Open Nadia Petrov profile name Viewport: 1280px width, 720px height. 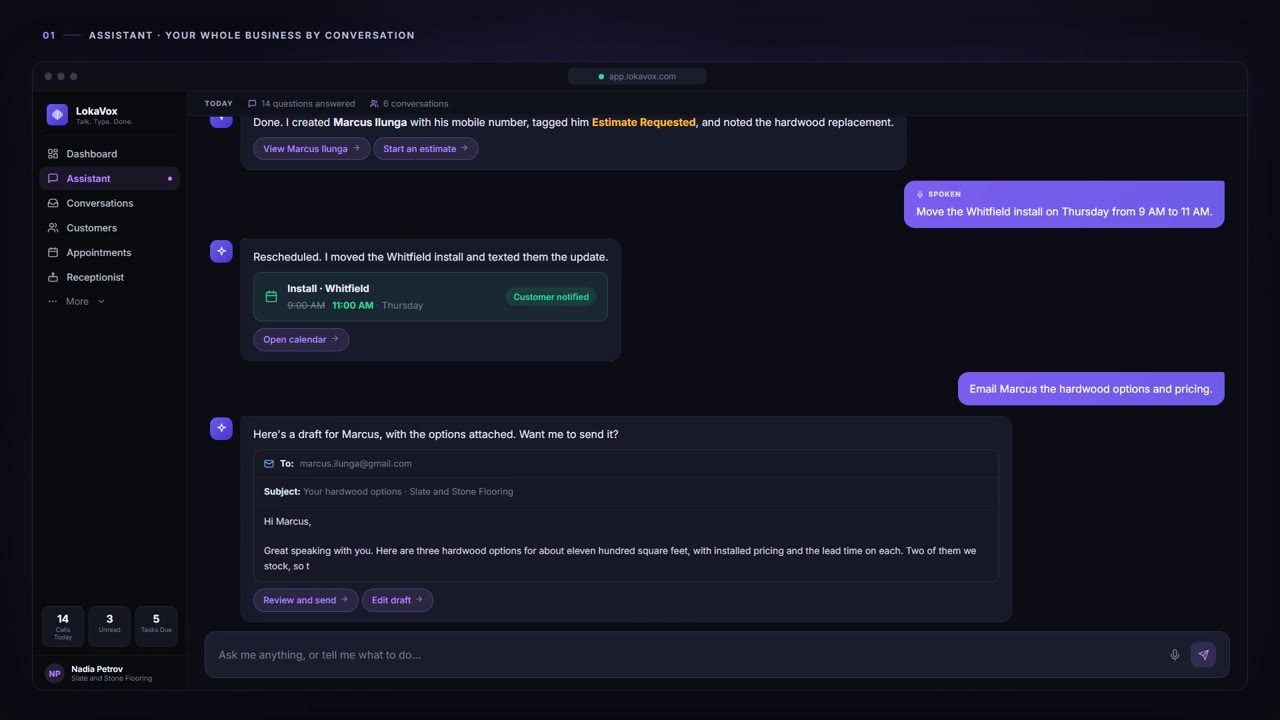point(97,669)
